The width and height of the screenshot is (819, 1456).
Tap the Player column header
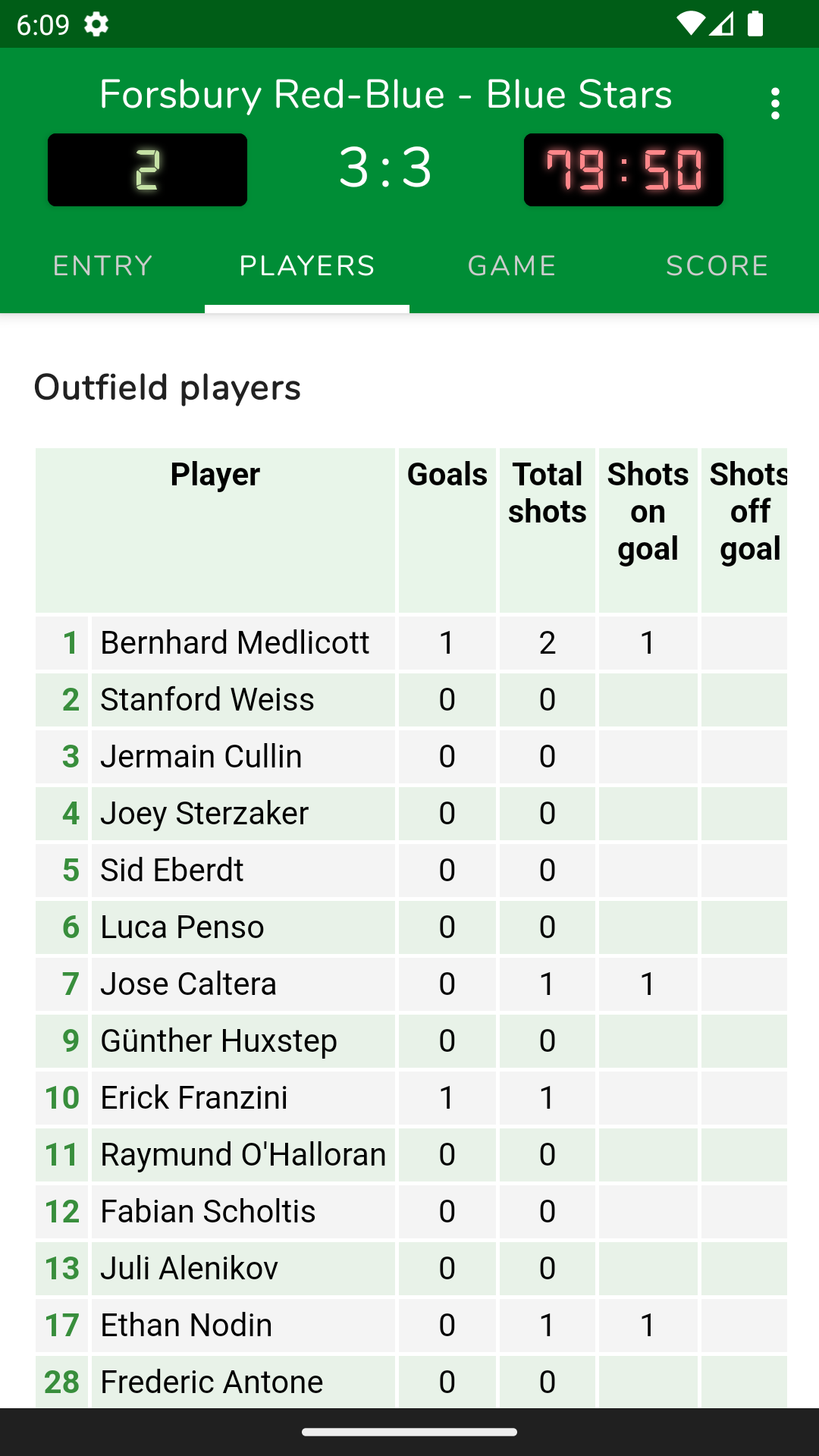[x=215, y=475]
